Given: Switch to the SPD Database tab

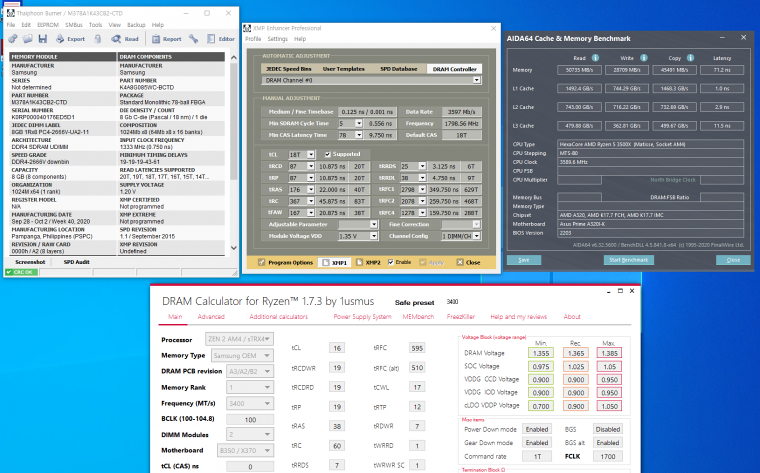Looking at the screenshot, I should [x=398, y=69].
